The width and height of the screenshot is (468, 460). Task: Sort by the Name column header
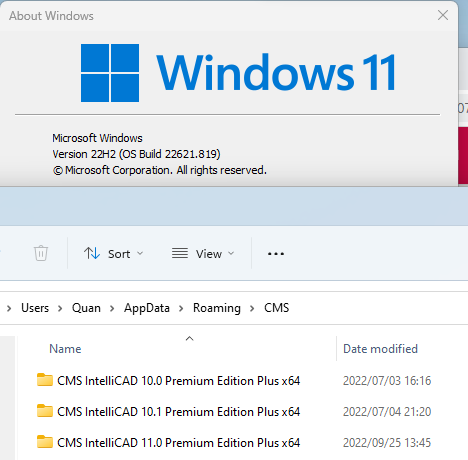click(x=65, y=349)
